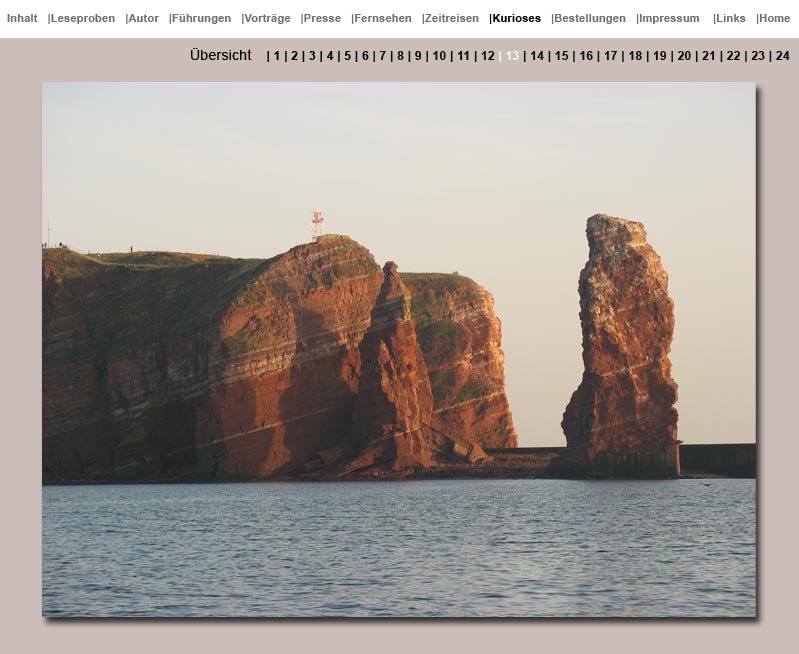Advance to gallery image number 14

click(537, 56)
